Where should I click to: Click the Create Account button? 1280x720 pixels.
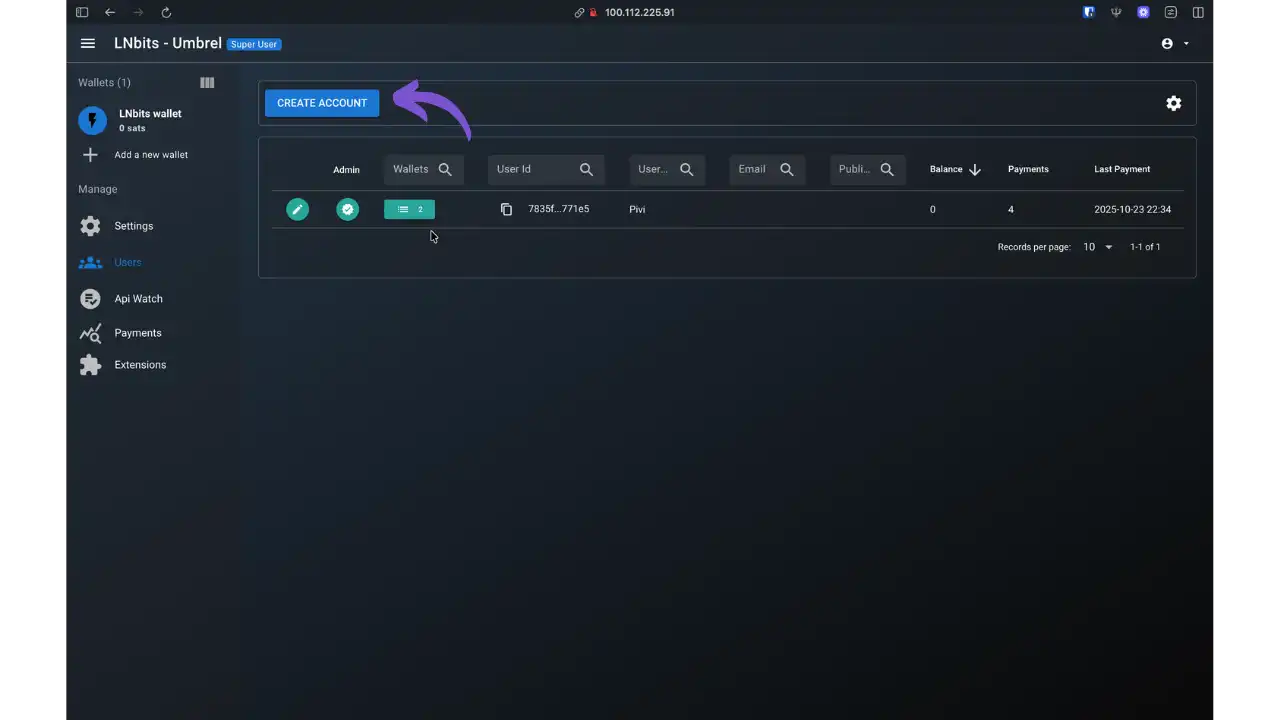click(322, 103)
